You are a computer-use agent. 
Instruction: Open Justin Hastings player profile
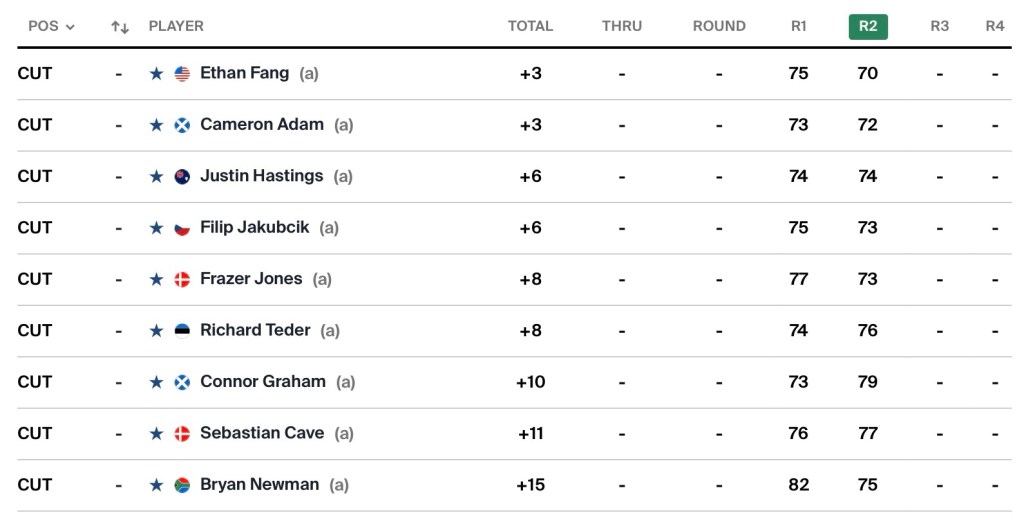click(x=261, y=176)
